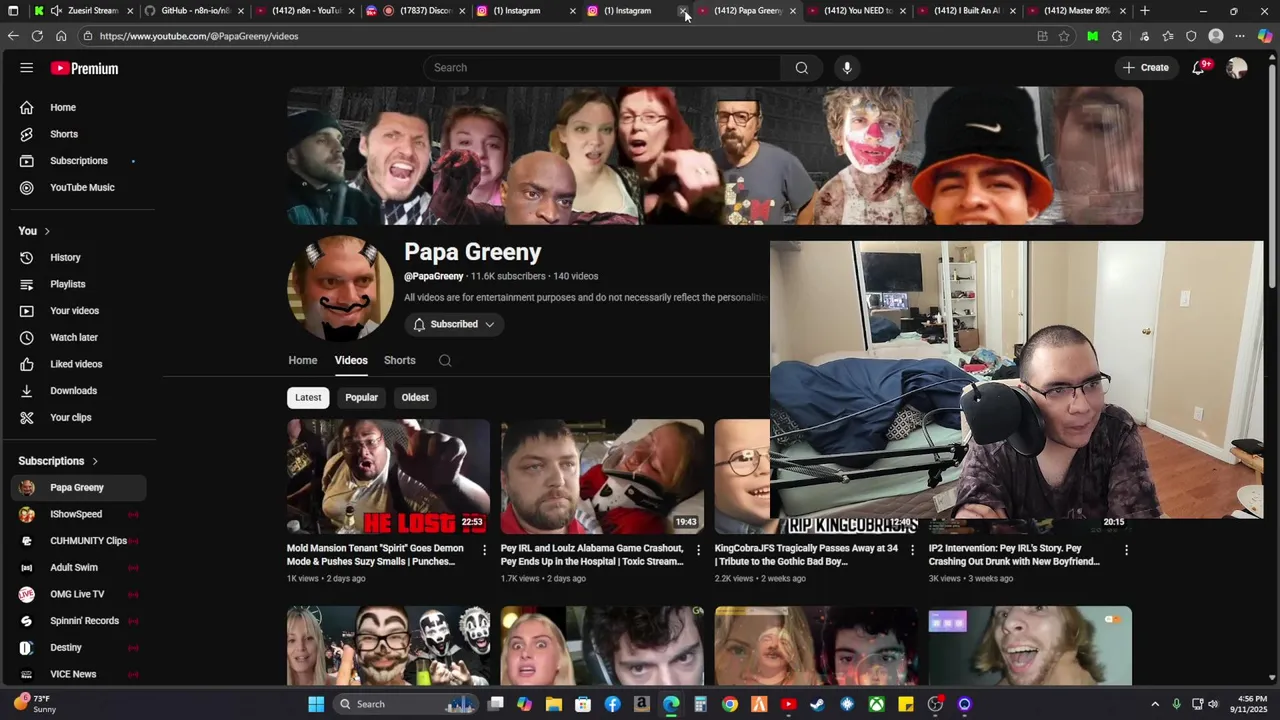Image resolution: width=1280 pixels, height=720 pixels.
Task: Switch to the channel Videos tab
Action: (x=351, y=360)
